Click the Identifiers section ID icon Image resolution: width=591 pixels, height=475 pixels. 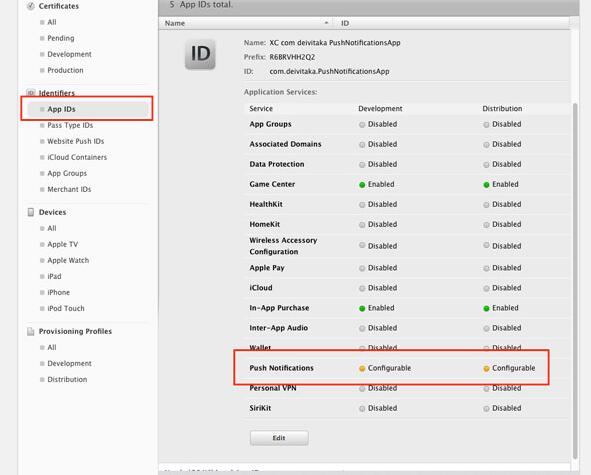[31, 93]
